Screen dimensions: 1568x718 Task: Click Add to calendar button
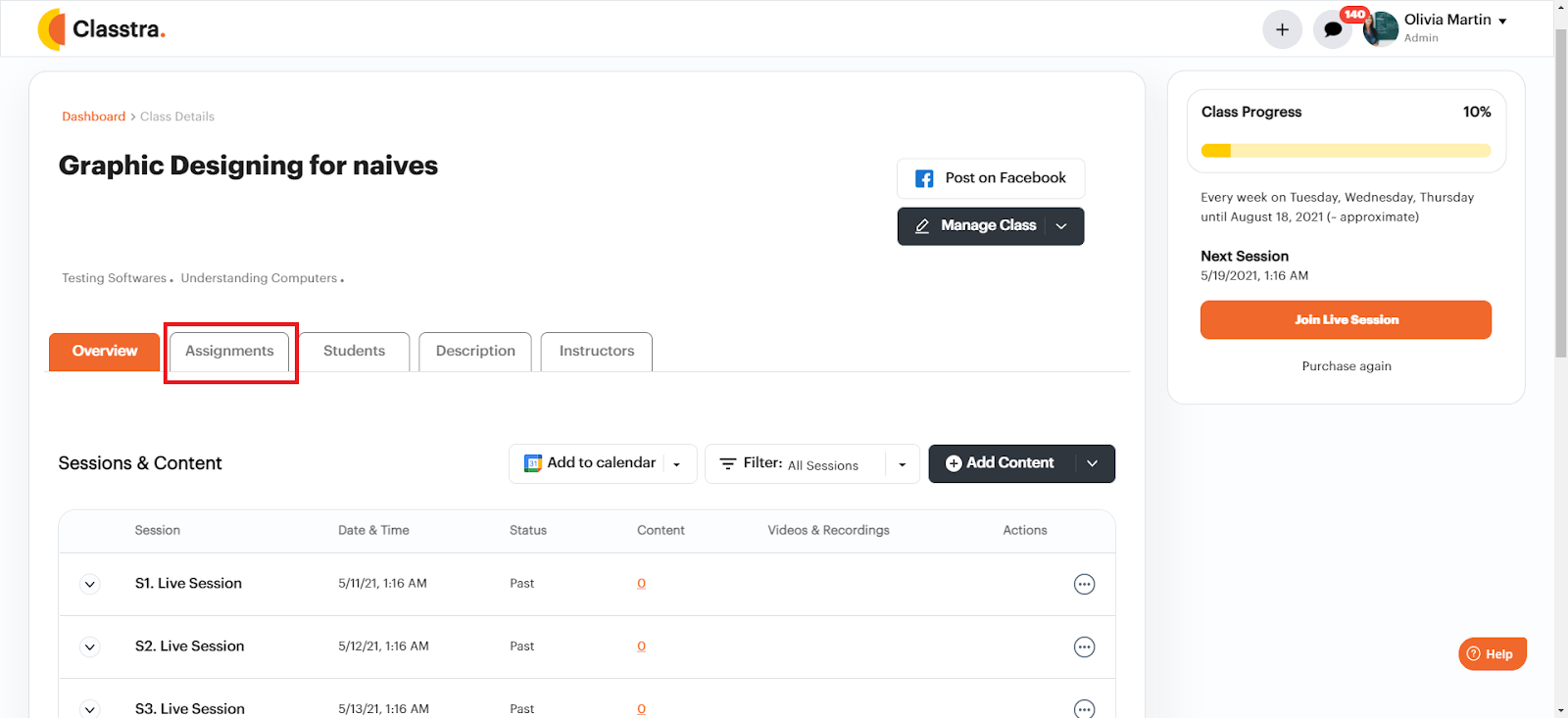(x=603, y=463)
